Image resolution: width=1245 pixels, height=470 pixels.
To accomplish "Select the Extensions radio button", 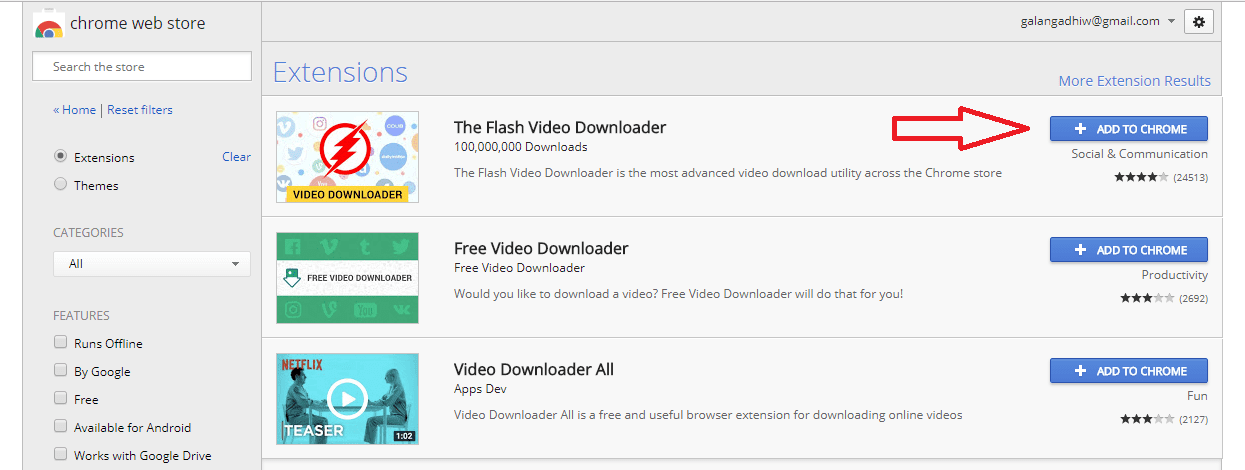I will [x=60, y=156].
